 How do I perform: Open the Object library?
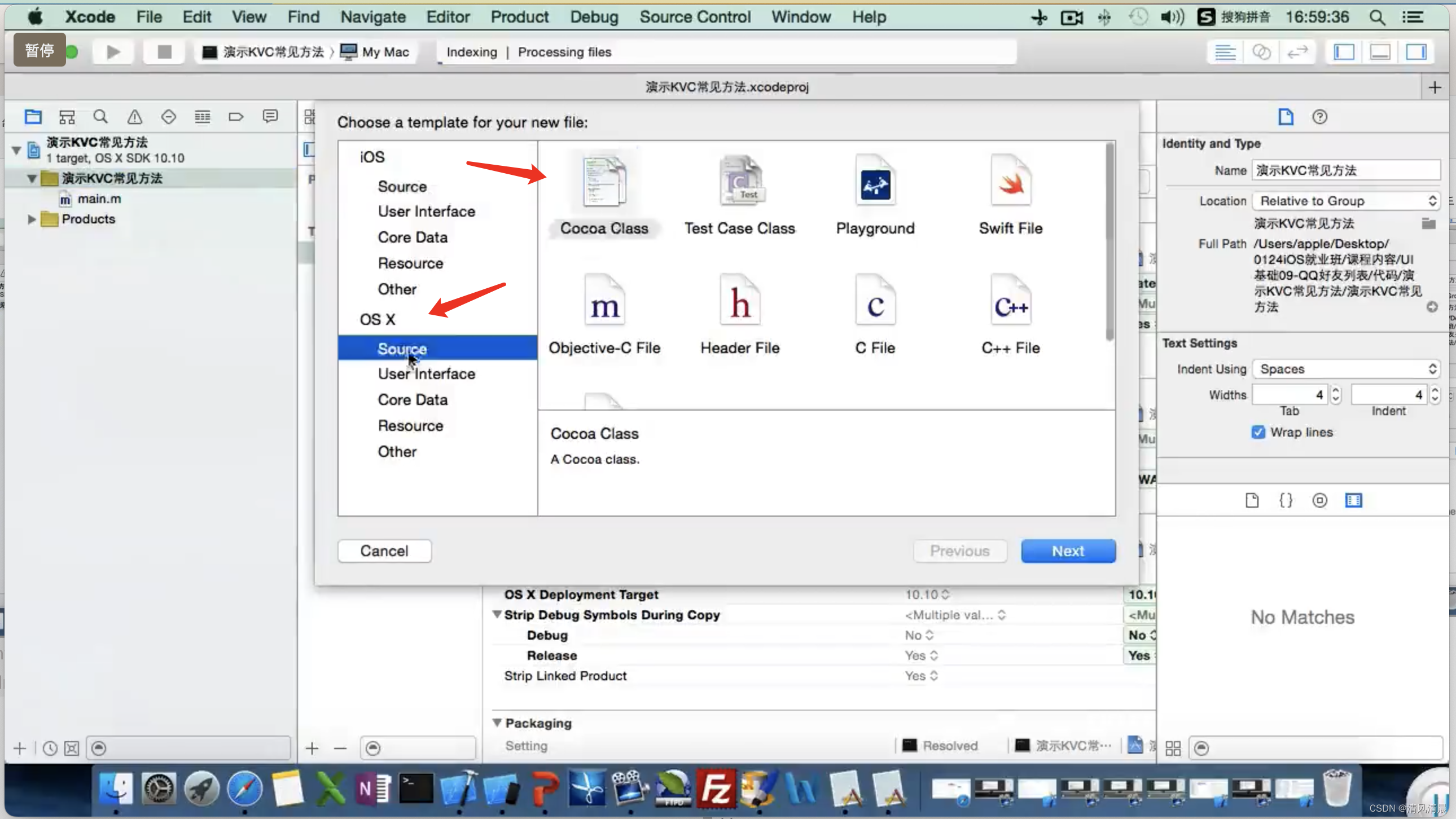pos(1320,500)
